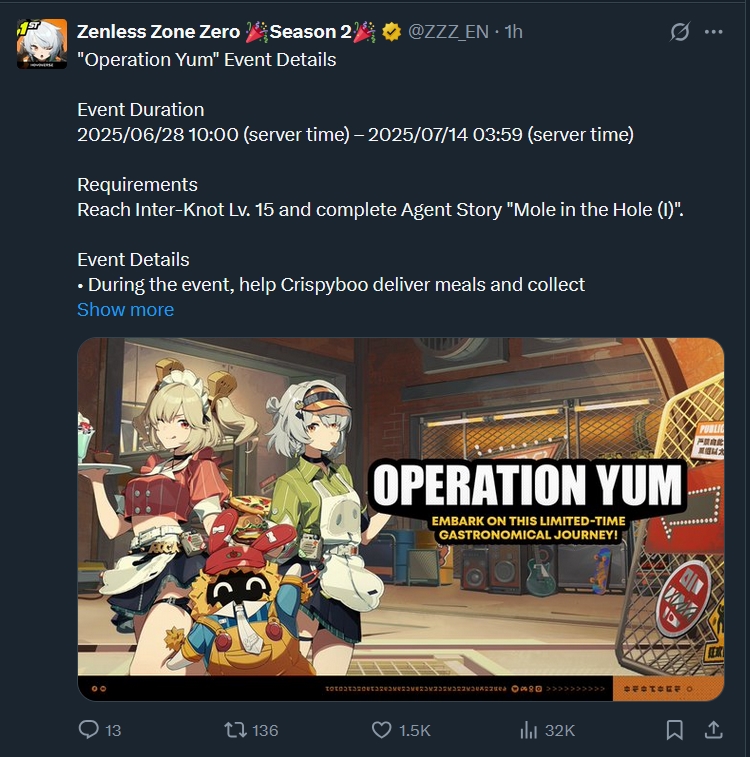This screenshot has width=750, height=757.
Task: Click the 1.5K likes count
Action: pyautogui.click(x=415, y=730)
